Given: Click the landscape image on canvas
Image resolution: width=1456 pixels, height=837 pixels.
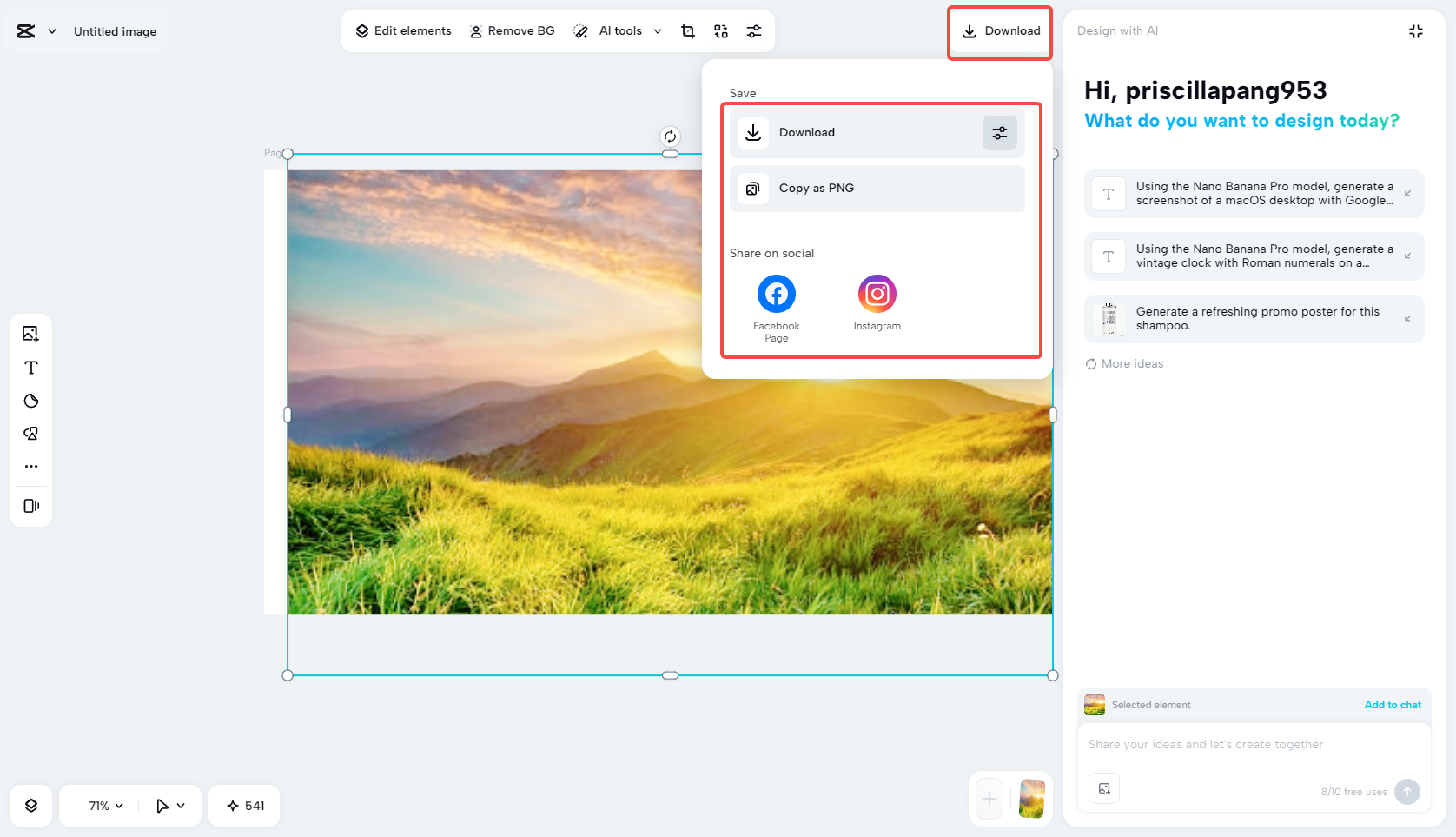Looking at the screenshot, I should click(670, 393).
